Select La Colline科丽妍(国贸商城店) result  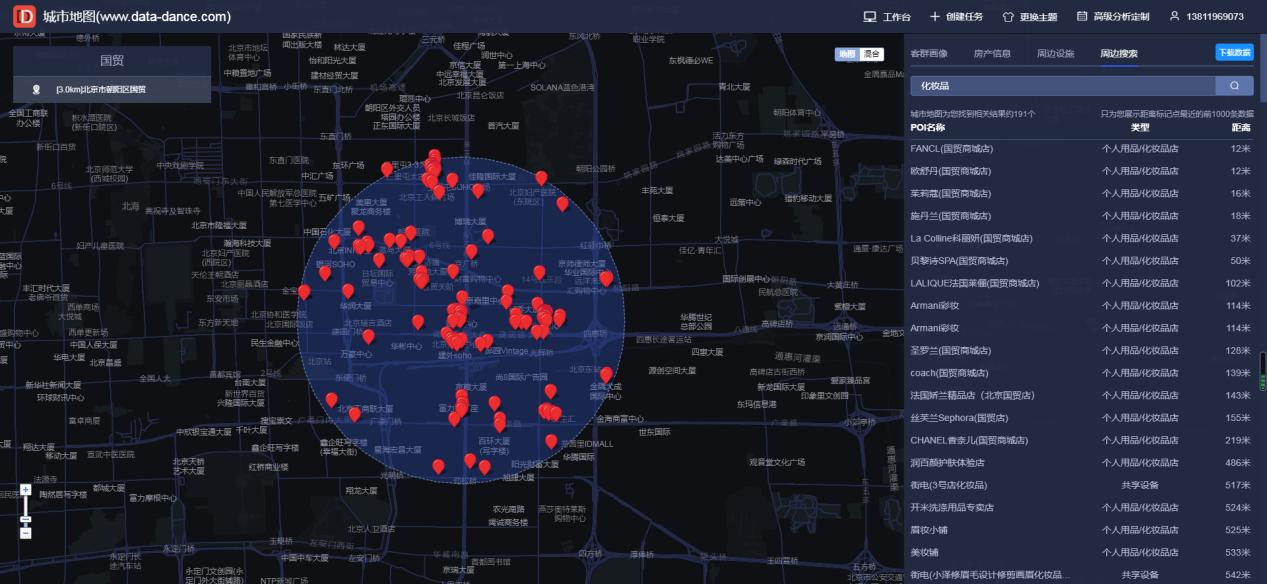[1081, 238]
